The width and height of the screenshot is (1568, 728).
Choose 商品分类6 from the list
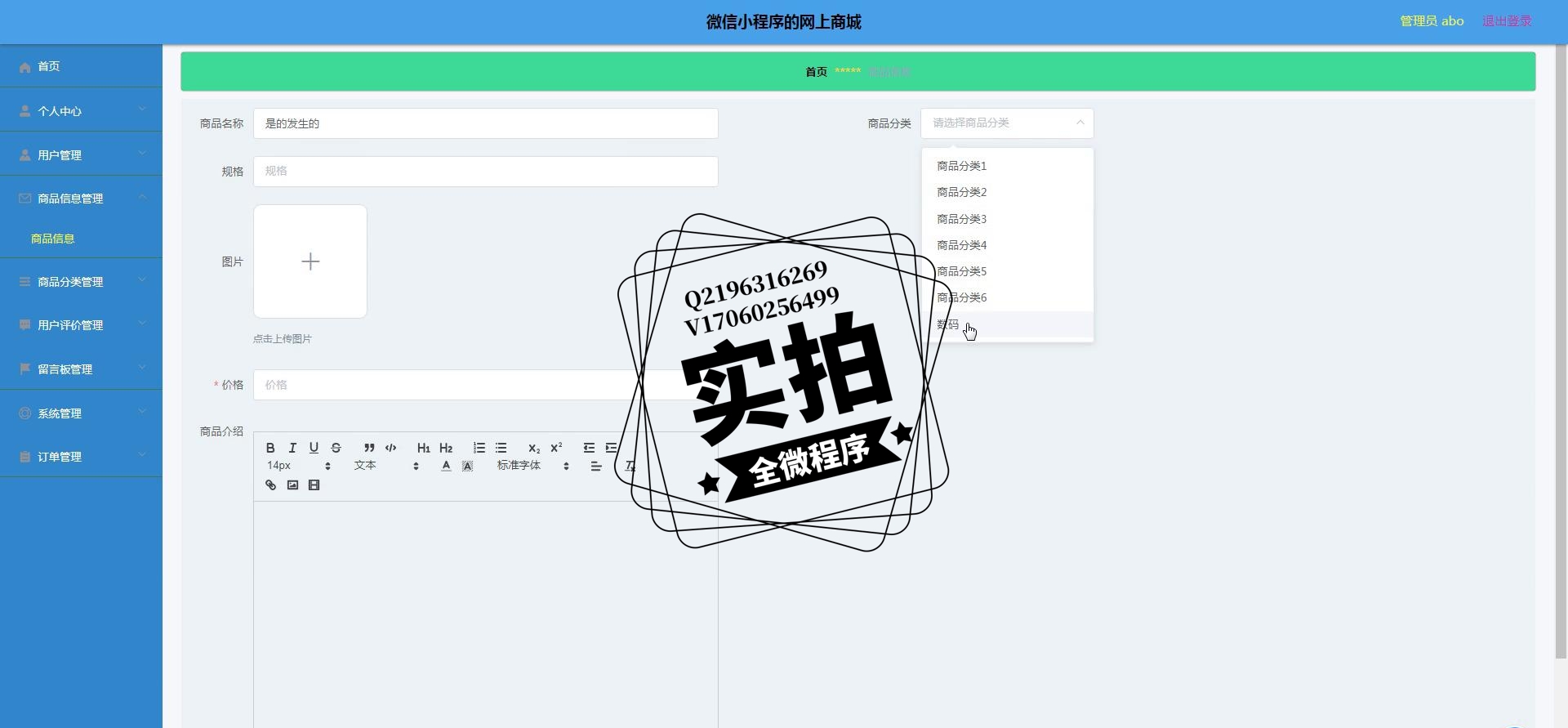[x=1007, y=297]
